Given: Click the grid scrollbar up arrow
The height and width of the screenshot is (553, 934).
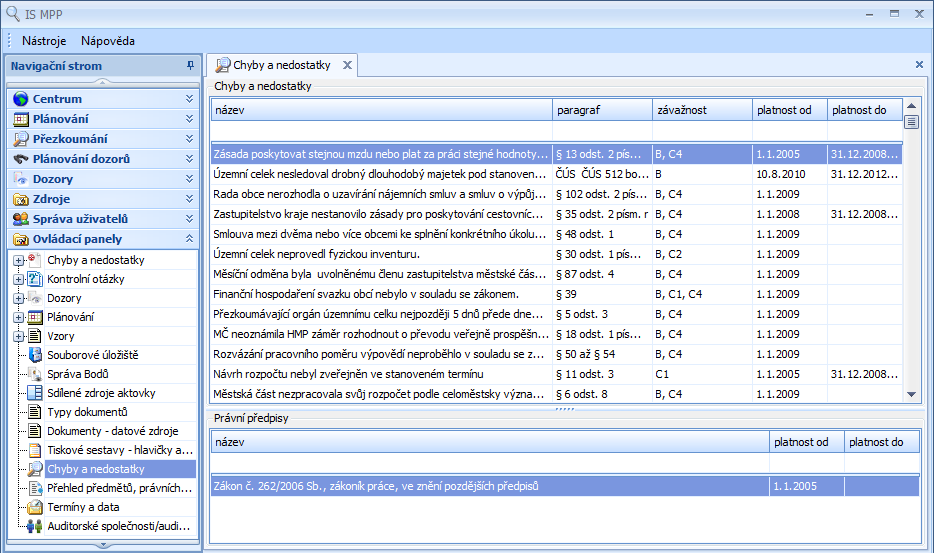Looking at the screenshot, I should tap(911, 106).
